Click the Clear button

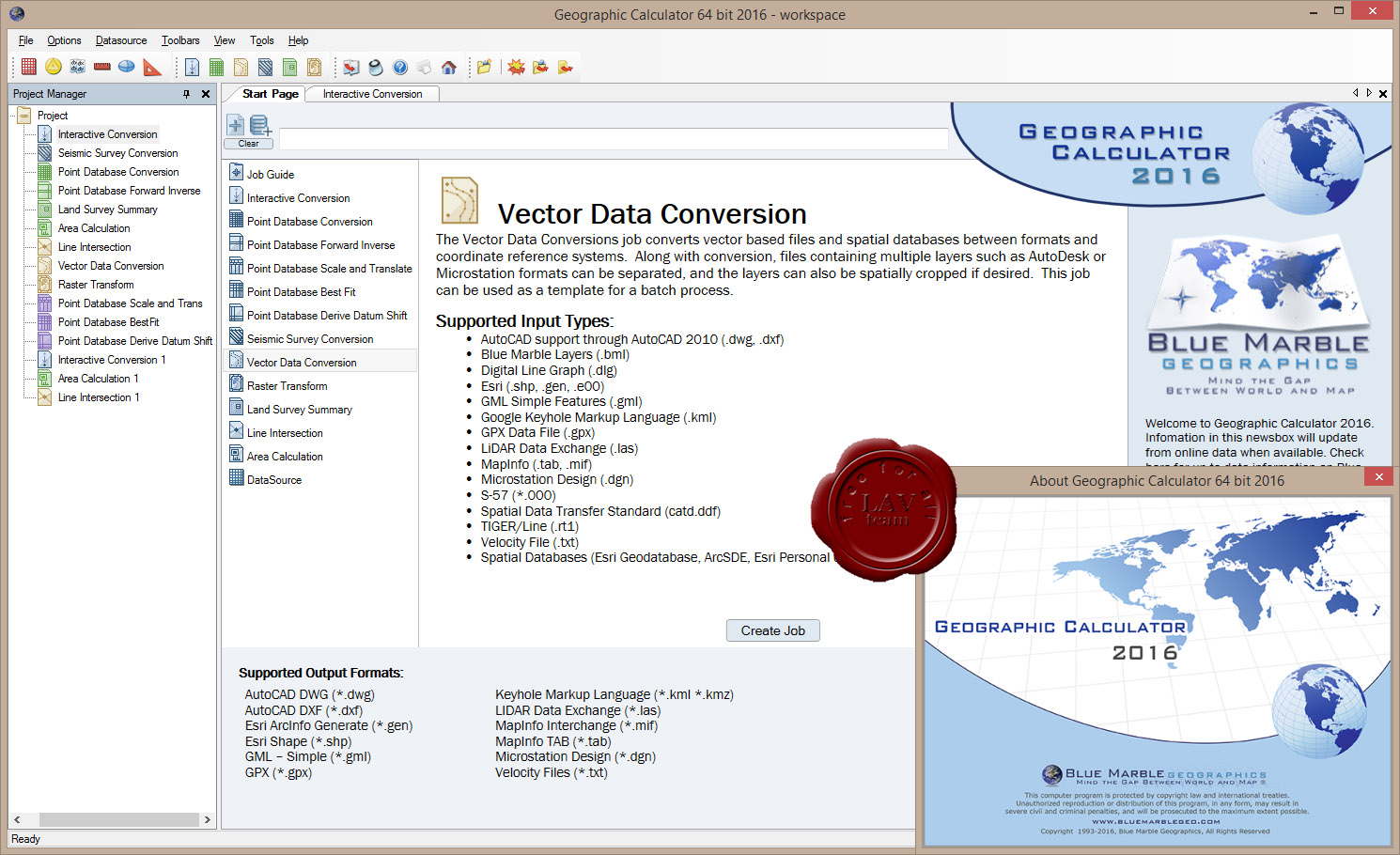[248, 144]
